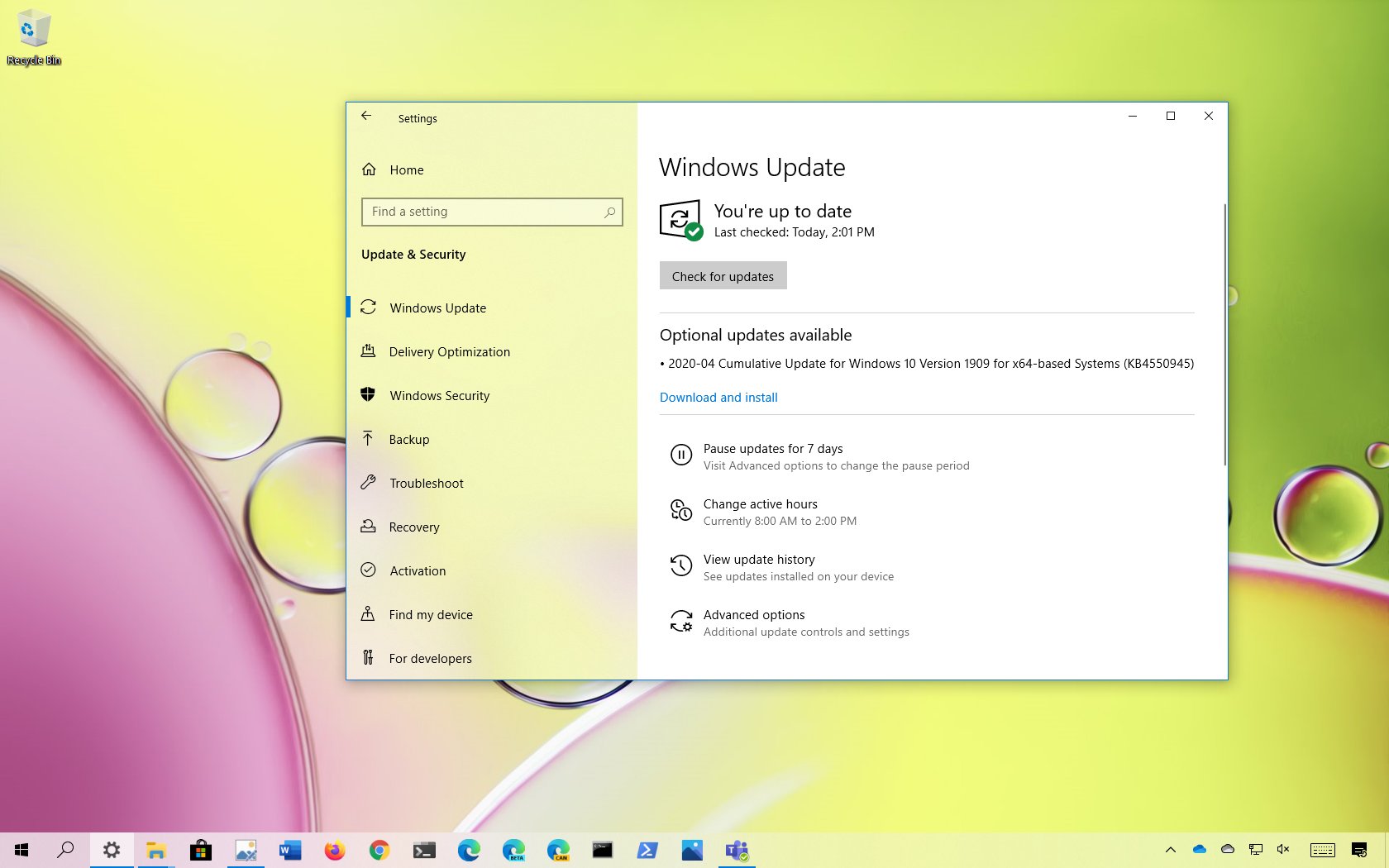Click the muted volume icon in tray
Viewport: 1389px width, 868px height.
click(x=1284, y=850)
